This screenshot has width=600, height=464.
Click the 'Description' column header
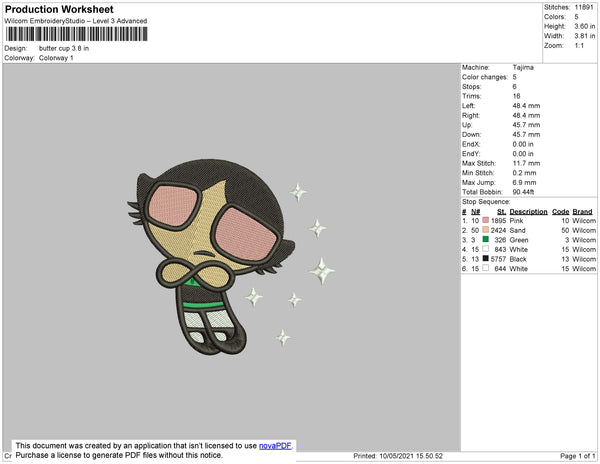528,212
